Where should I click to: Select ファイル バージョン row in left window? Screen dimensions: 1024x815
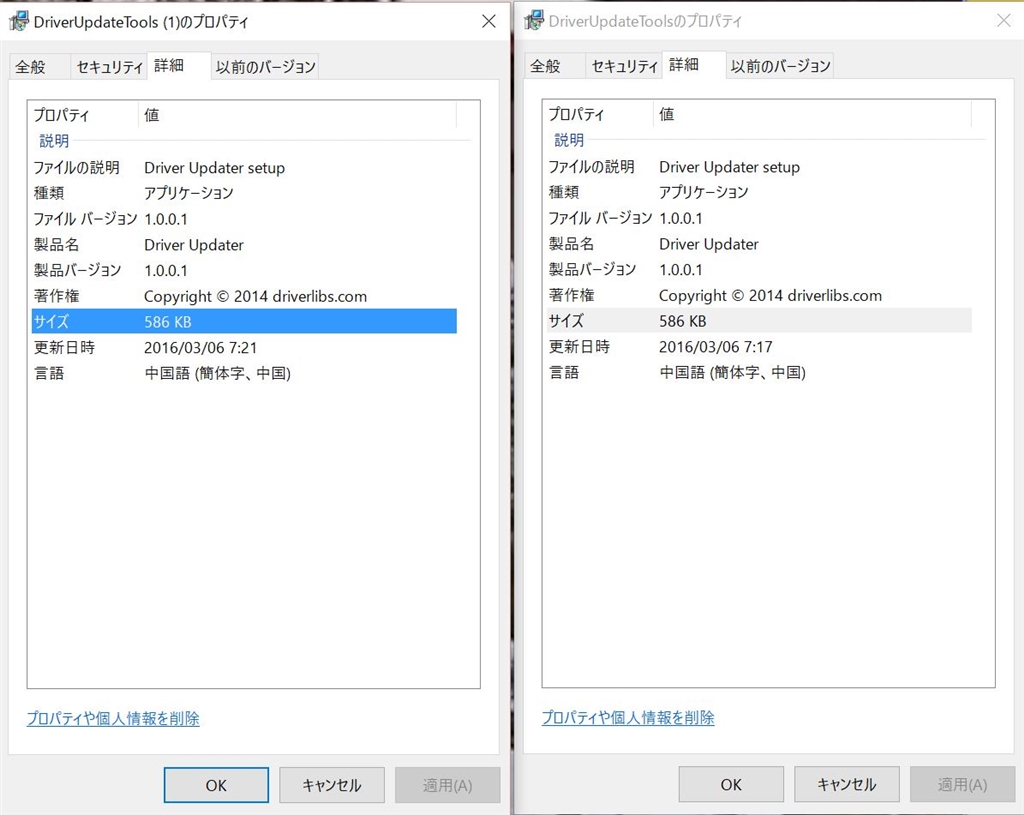pos(244,219)
